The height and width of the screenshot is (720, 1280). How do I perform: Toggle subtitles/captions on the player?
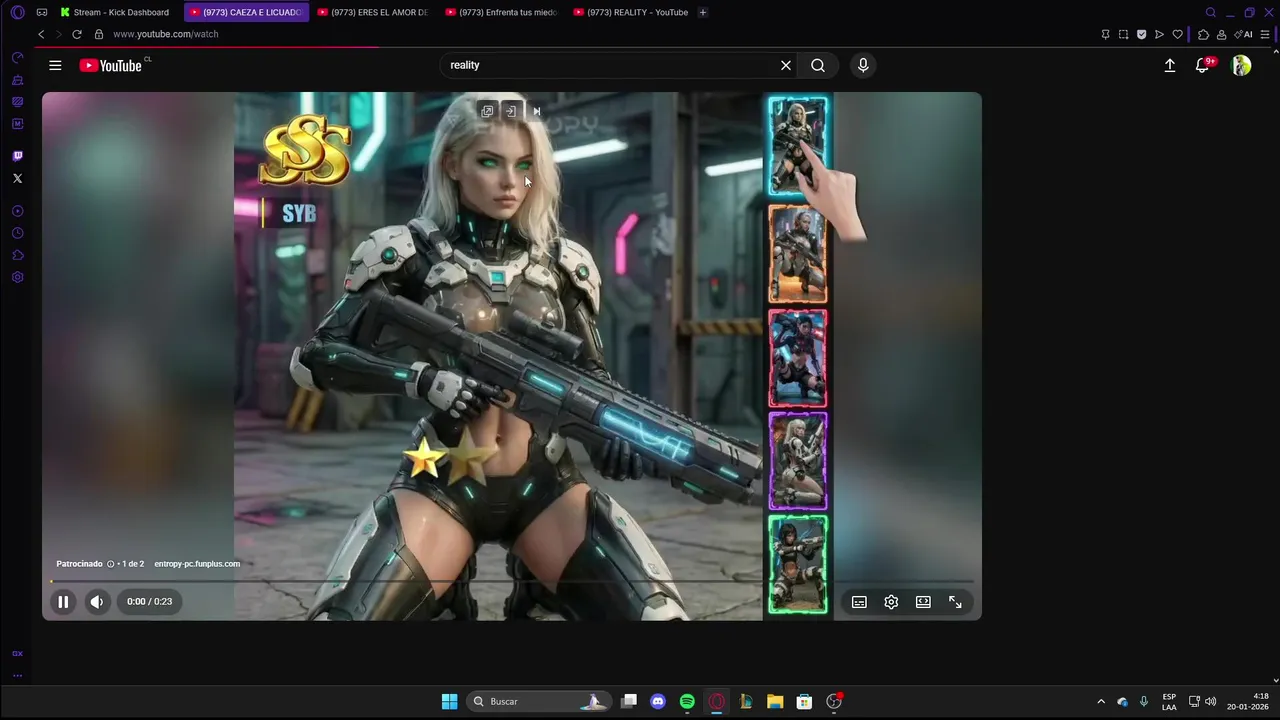point(859,602)
